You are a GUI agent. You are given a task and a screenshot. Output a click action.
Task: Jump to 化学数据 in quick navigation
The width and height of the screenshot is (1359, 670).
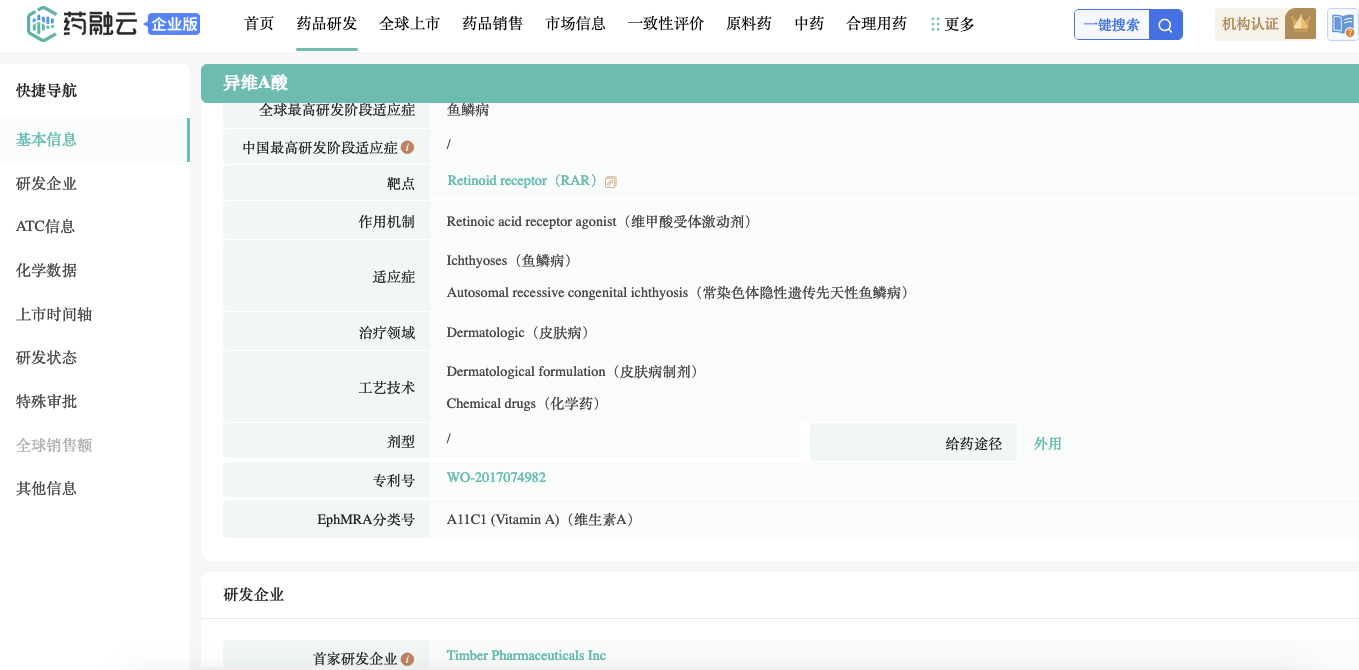click(x=46, y=270)
